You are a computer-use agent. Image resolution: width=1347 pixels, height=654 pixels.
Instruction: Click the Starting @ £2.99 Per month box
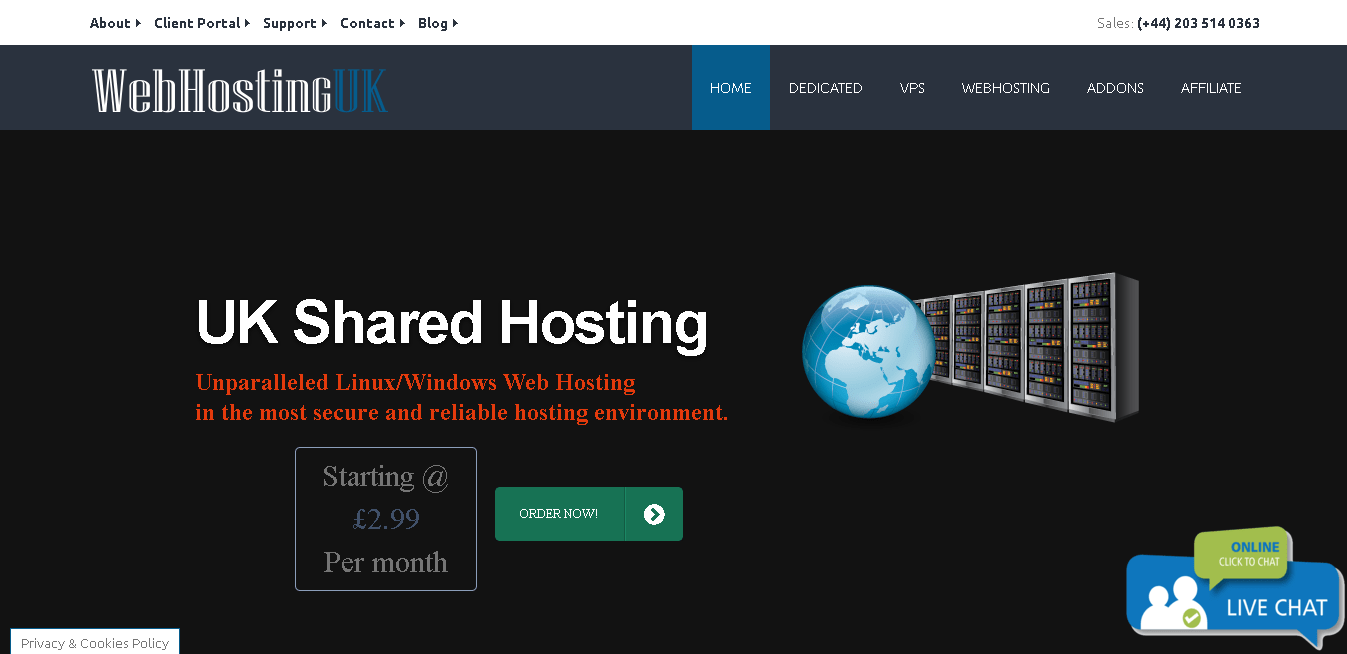coord(386,519)
